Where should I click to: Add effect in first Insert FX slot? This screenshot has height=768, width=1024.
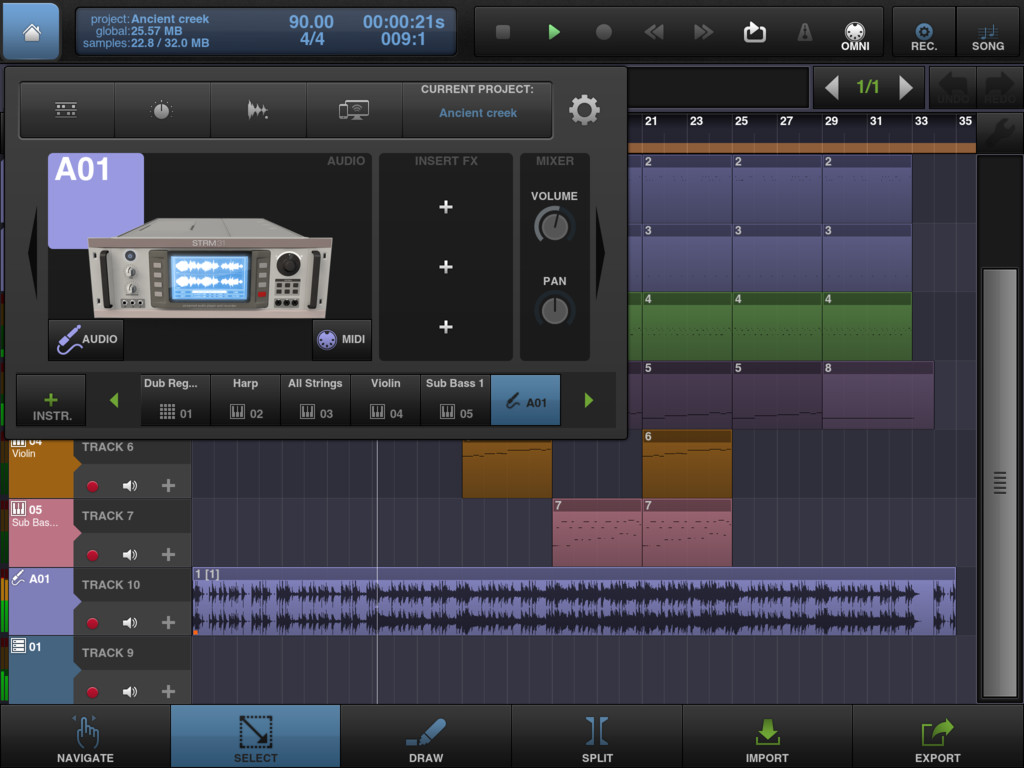(446, 207)
